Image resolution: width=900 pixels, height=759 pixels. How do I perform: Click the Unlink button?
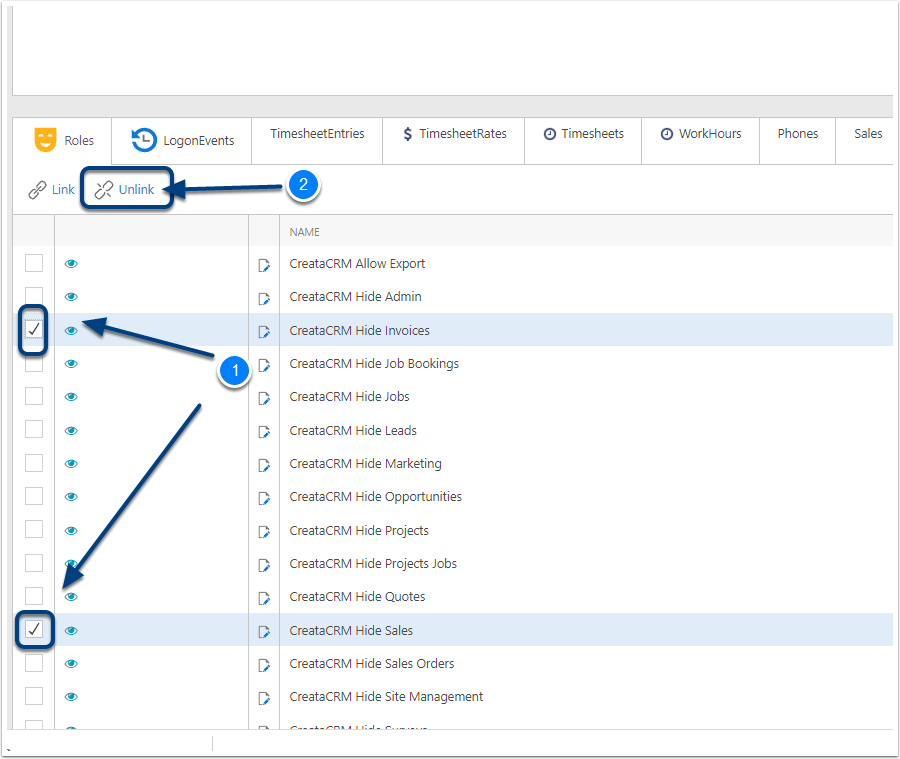point(125,189)
